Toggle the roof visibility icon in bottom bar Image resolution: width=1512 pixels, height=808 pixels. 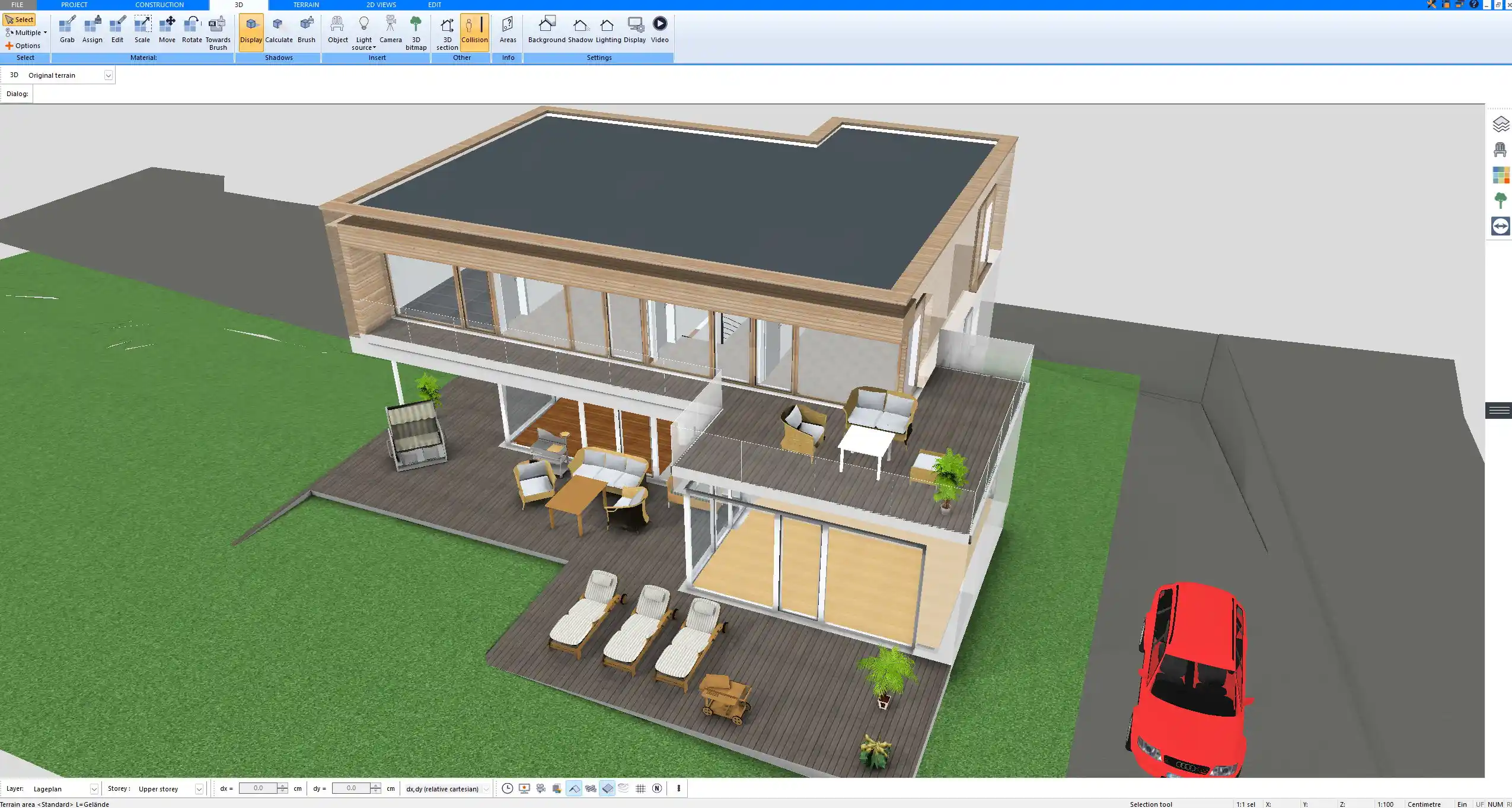click(x=574, y=788)
